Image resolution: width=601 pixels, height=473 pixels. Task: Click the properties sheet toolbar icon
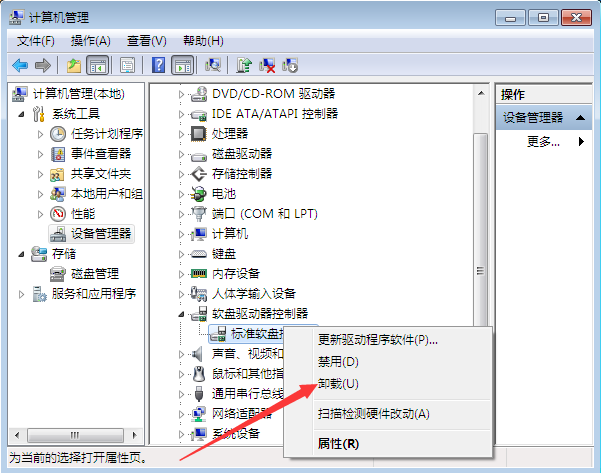pyautogui.click(x=128, y=65)
